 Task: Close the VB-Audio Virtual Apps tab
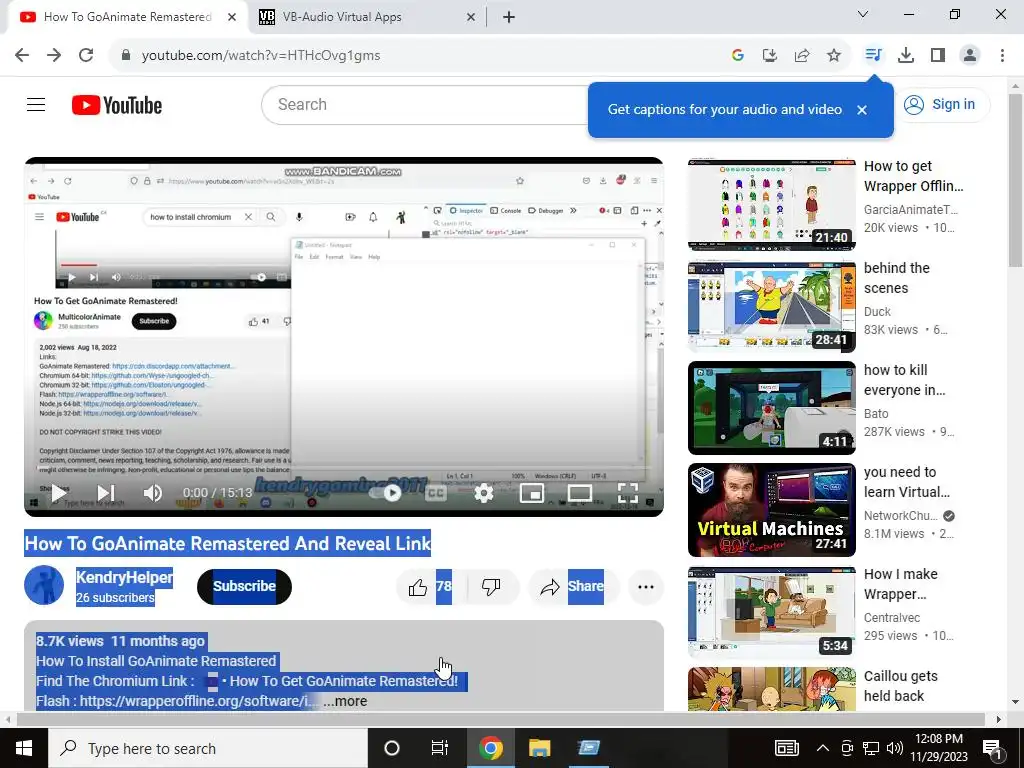point(471,17)
